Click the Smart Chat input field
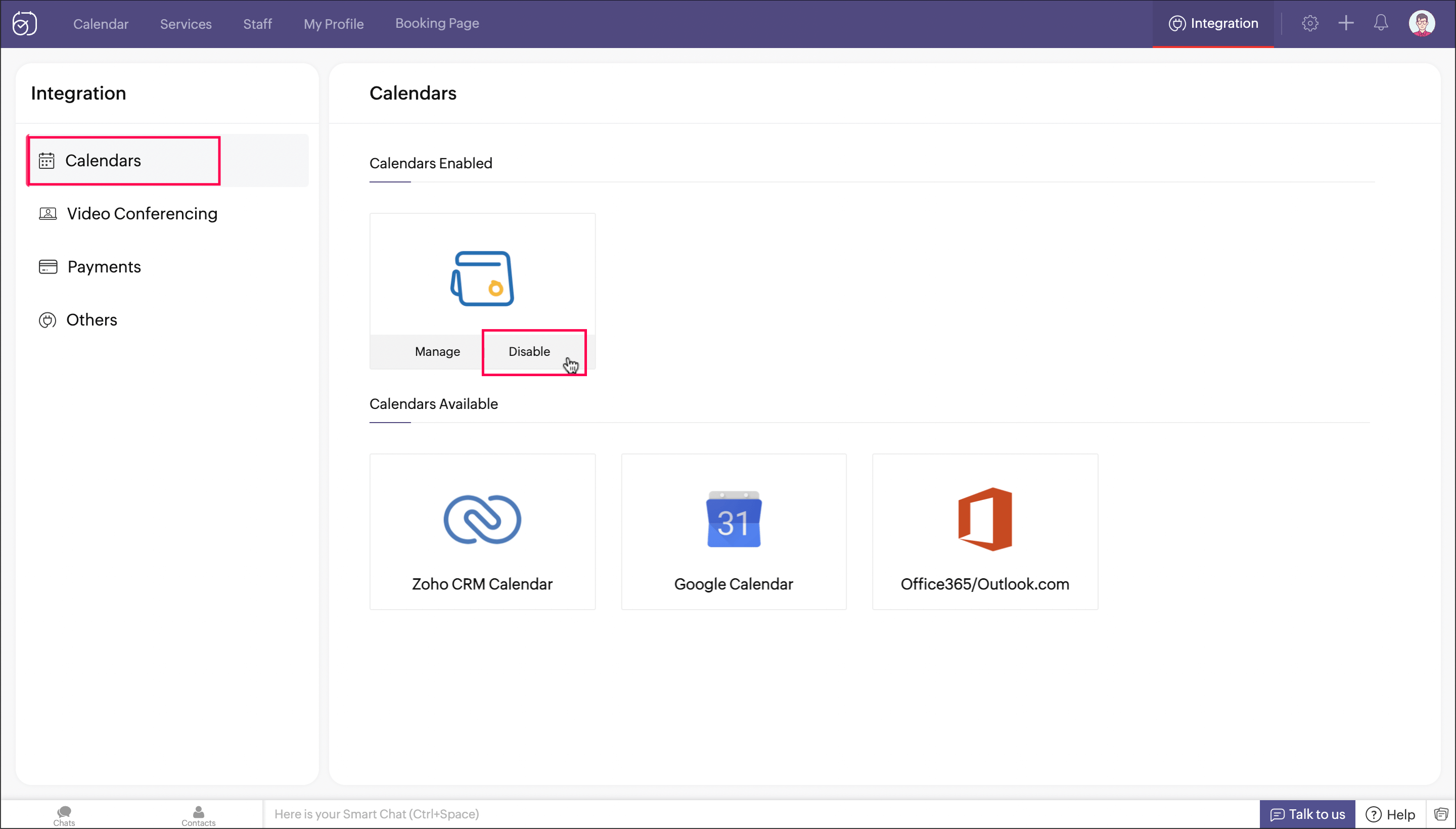 click(761, 814)
